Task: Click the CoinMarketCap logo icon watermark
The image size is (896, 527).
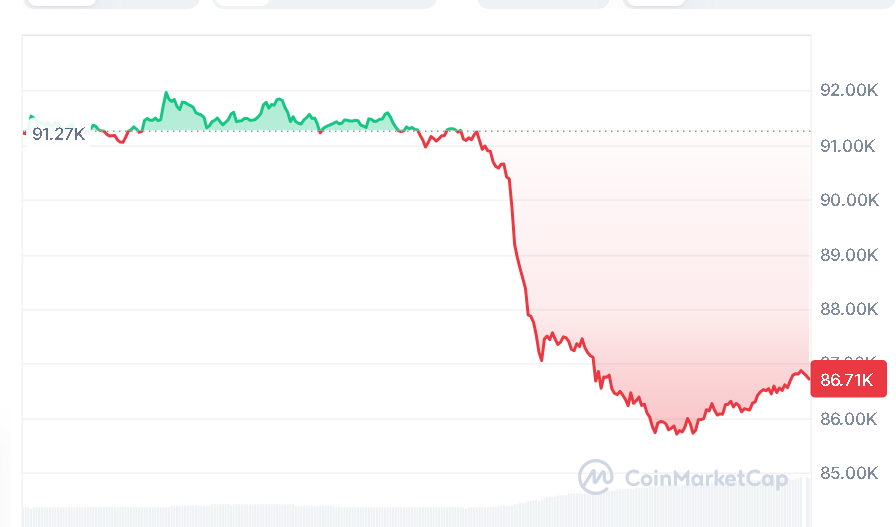Action: [x=596, y=477]
